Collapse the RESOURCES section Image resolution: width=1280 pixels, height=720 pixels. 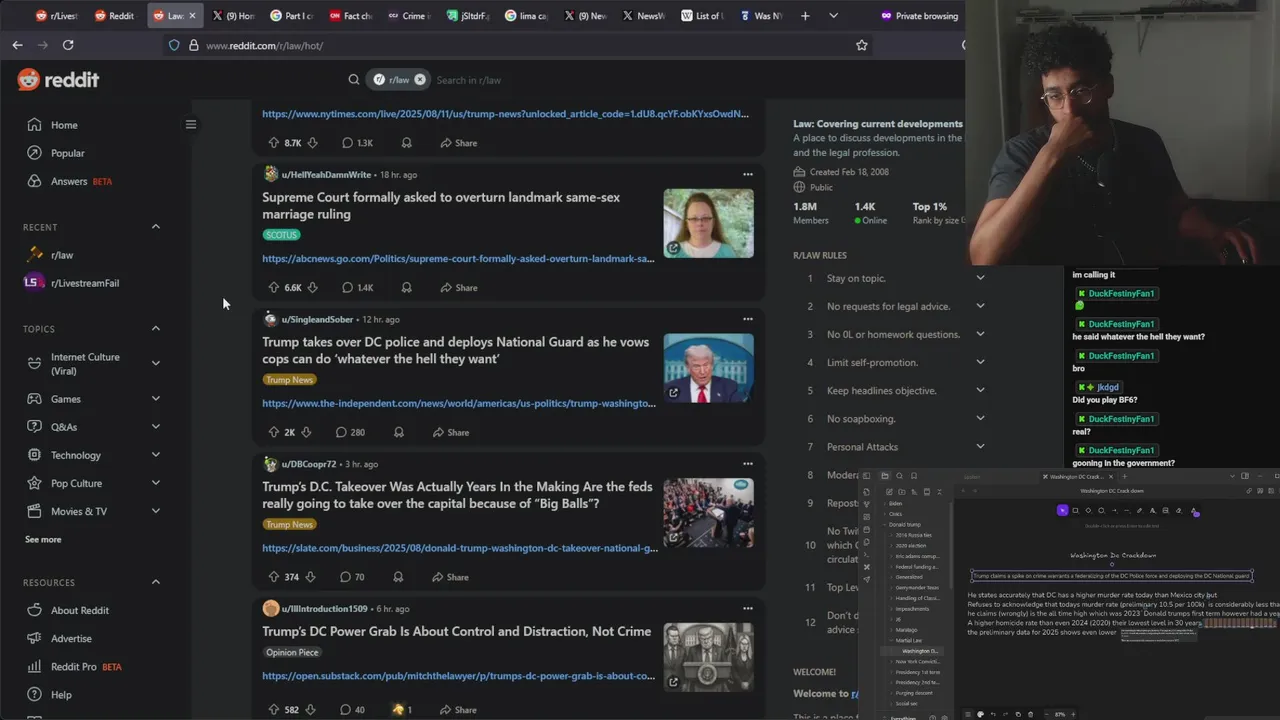coord(155,582)
